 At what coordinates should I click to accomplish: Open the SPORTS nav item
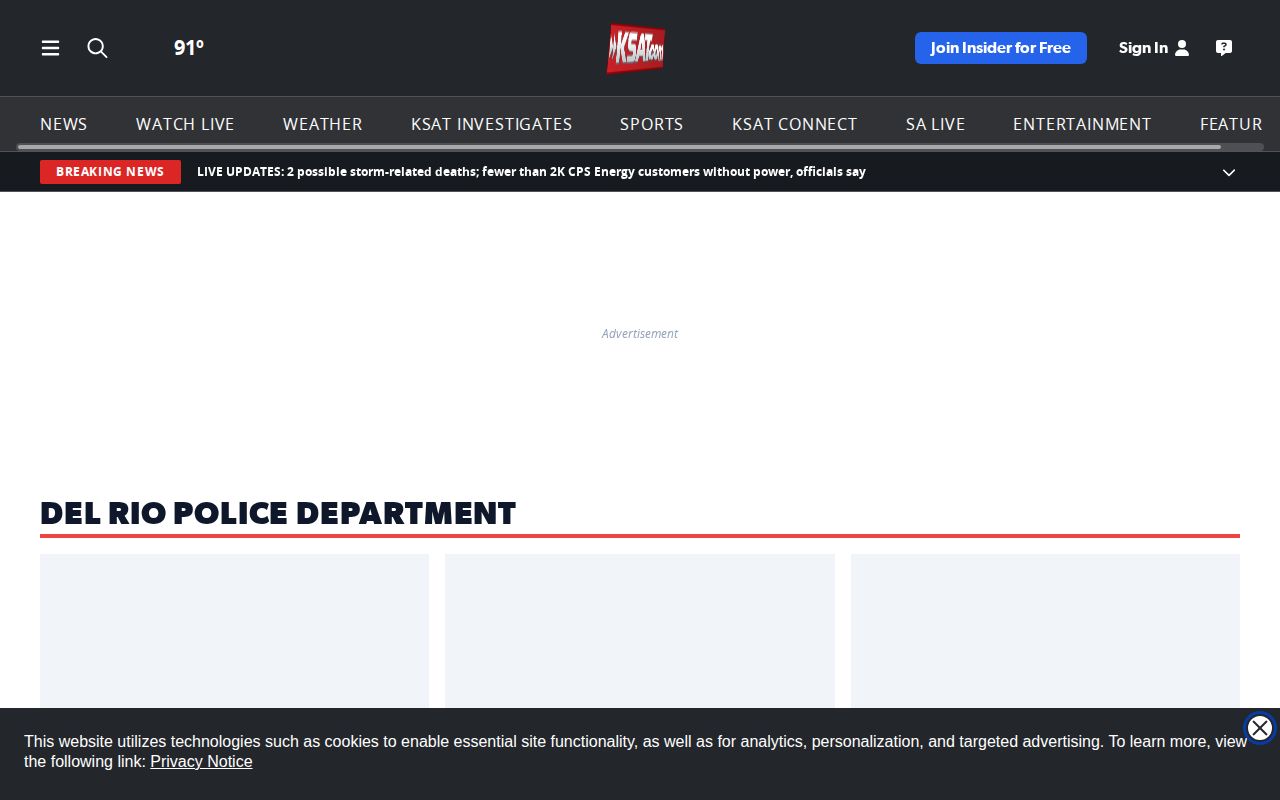pos(652,124)
